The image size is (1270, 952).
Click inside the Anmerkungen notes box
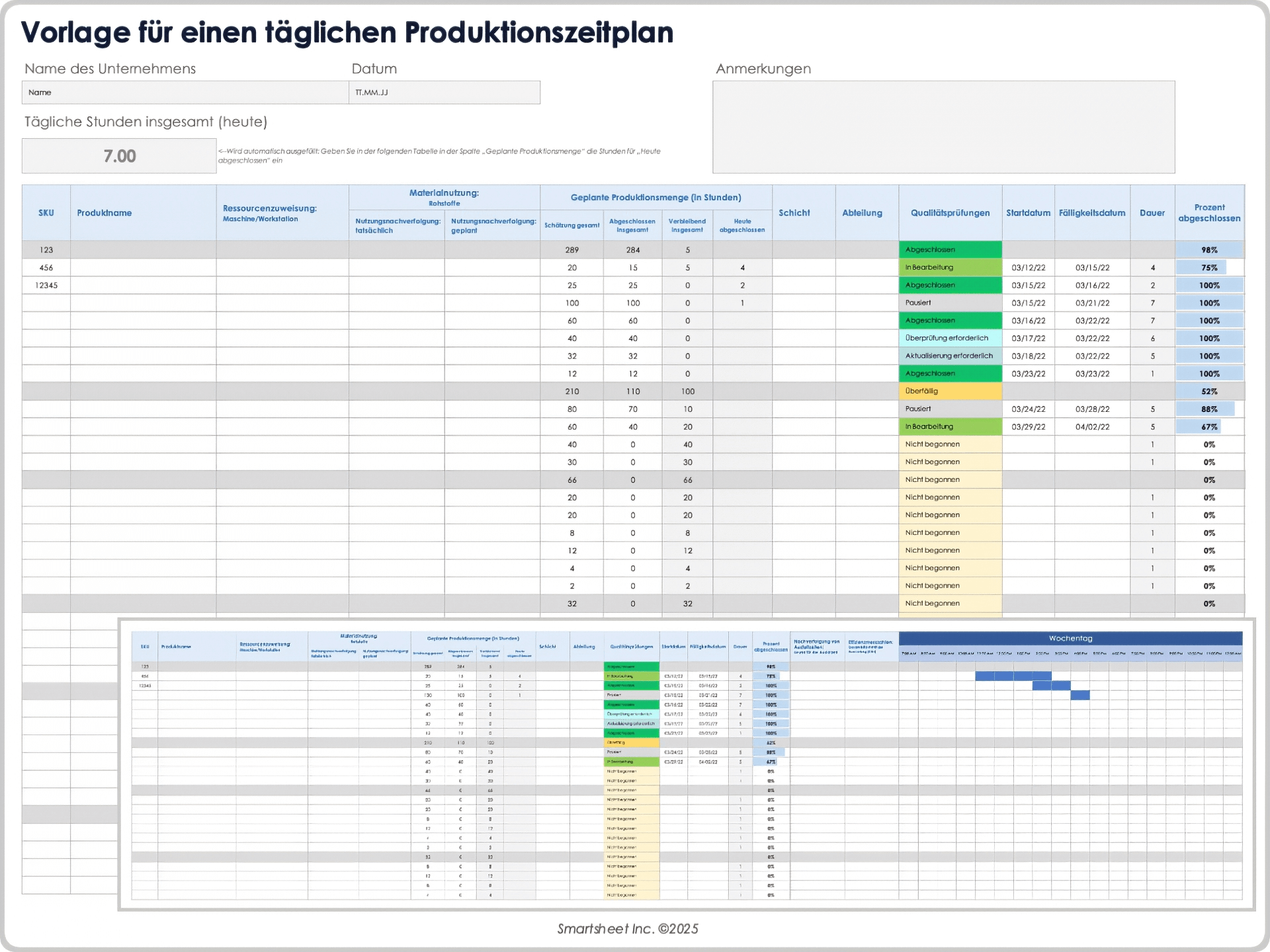tap(944, 126)
